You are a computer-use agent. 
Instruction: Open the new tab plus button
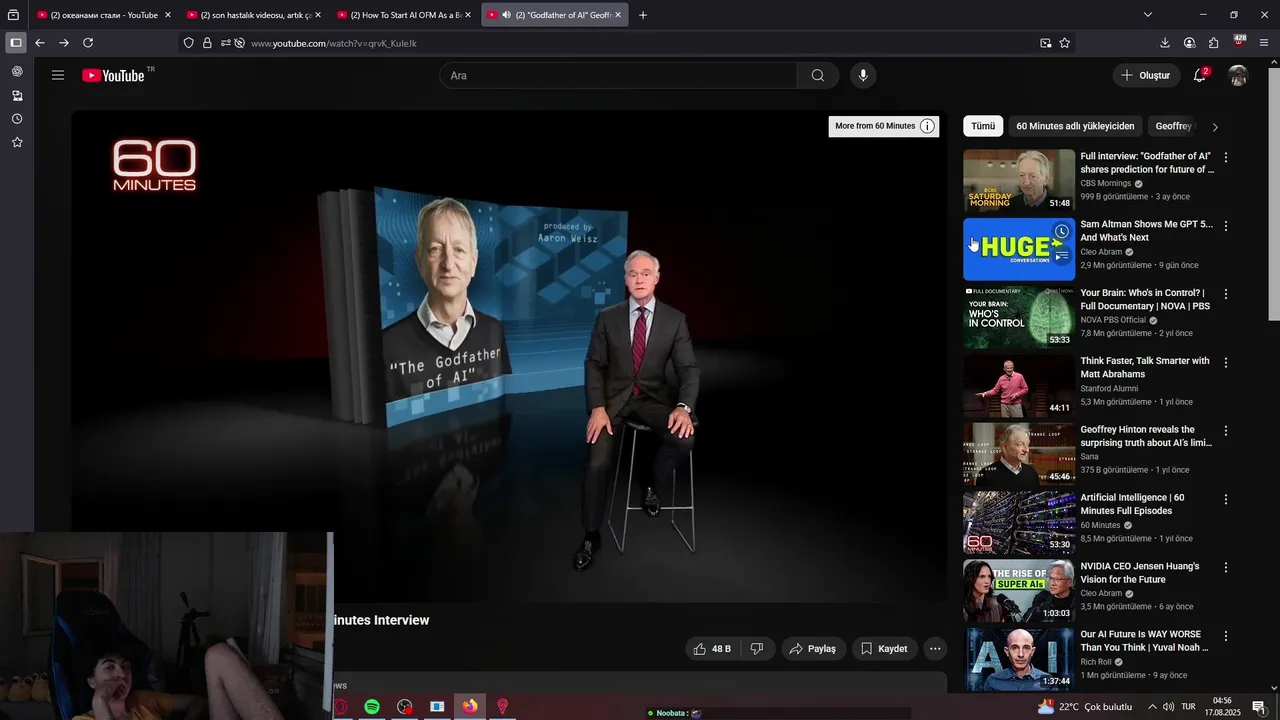click(x=642, y=15)
